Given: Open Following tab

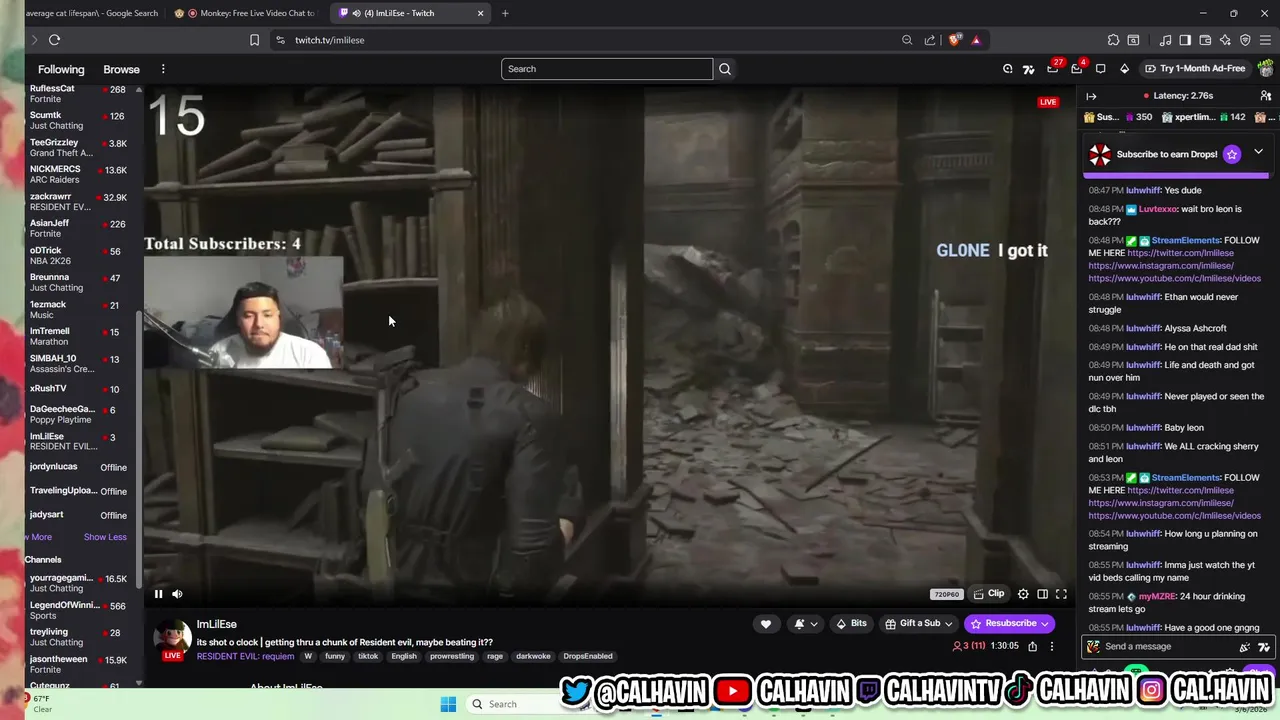Looking at the screenshot, I should click(x=61, y=69).
